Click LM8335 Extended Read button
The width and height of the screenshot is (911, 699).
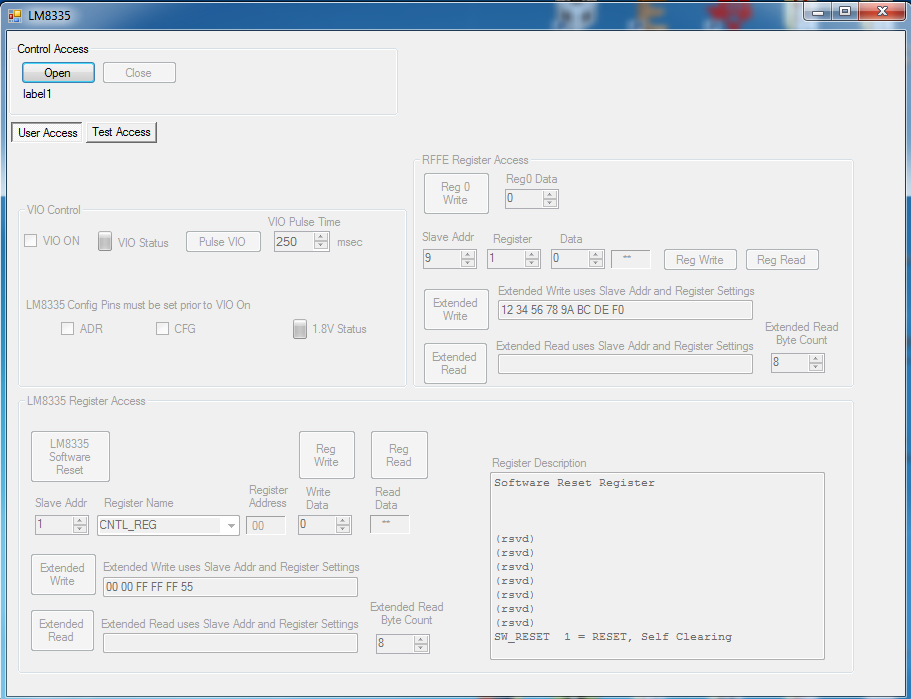tap(62, 630)
